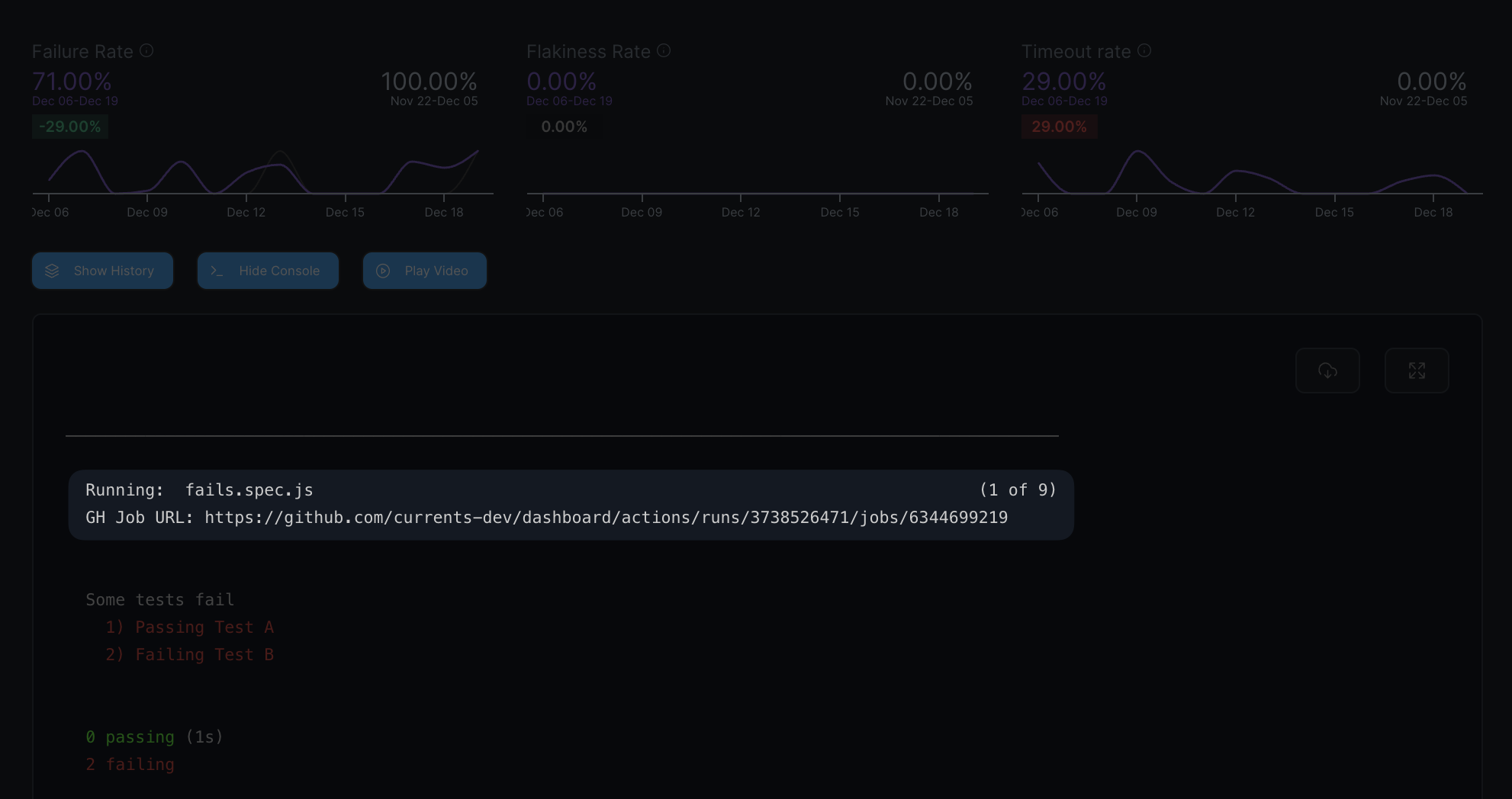This screenshot has height=799, width=1512.
Task: Click the layers icon on Show History
Action: tap(52, 271)
